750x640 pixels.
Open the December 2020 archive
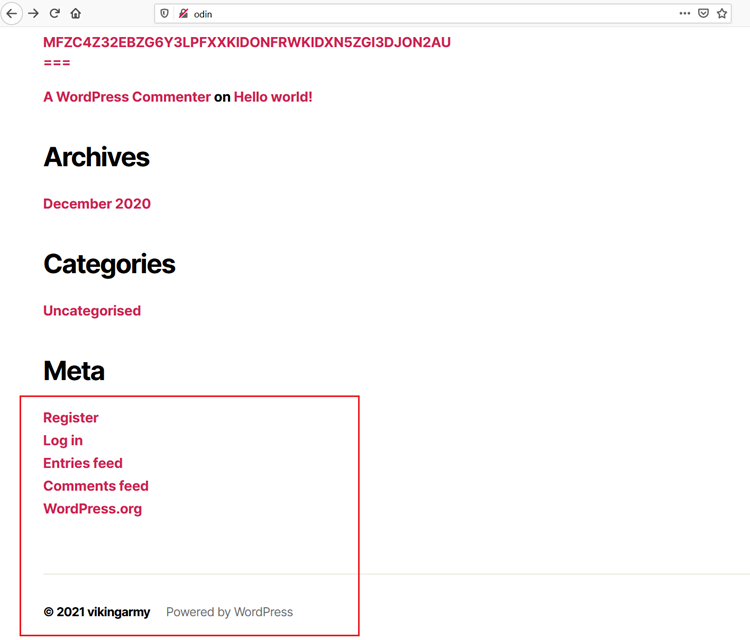point(97,203)
